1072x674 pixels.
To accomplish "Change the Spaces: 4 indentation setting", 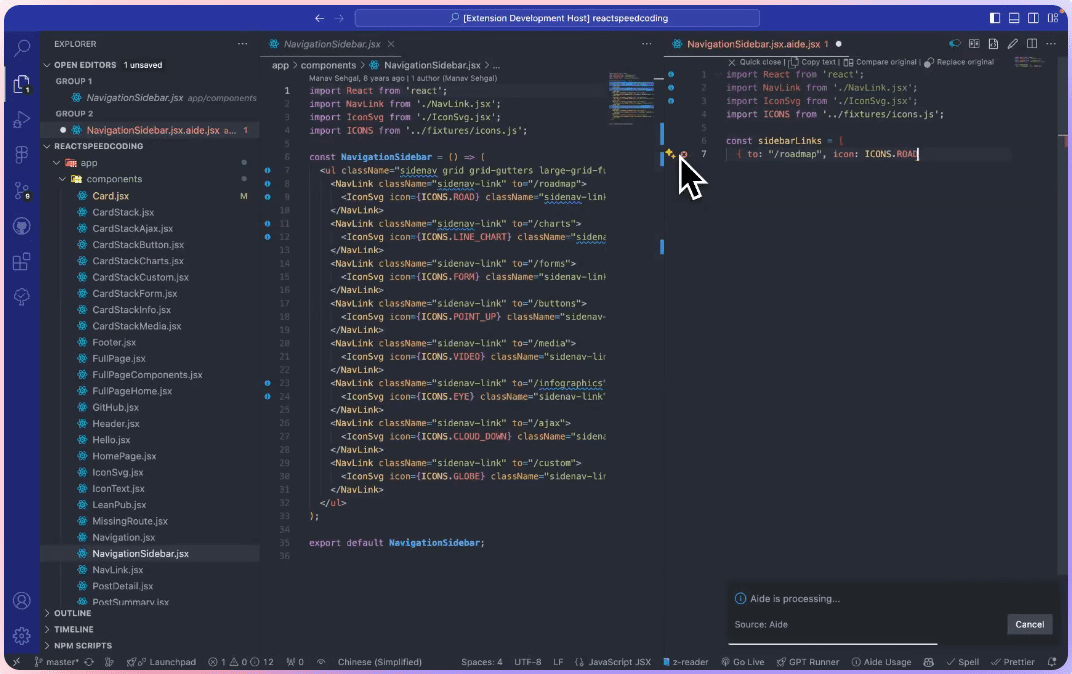I will [x=481, y=662].
